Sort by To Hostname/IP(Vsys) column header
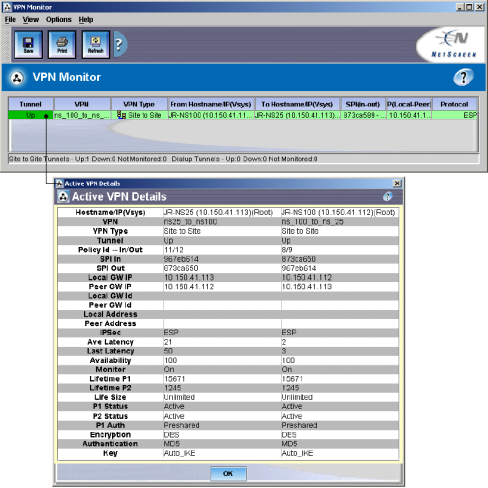 click(297, 104)
